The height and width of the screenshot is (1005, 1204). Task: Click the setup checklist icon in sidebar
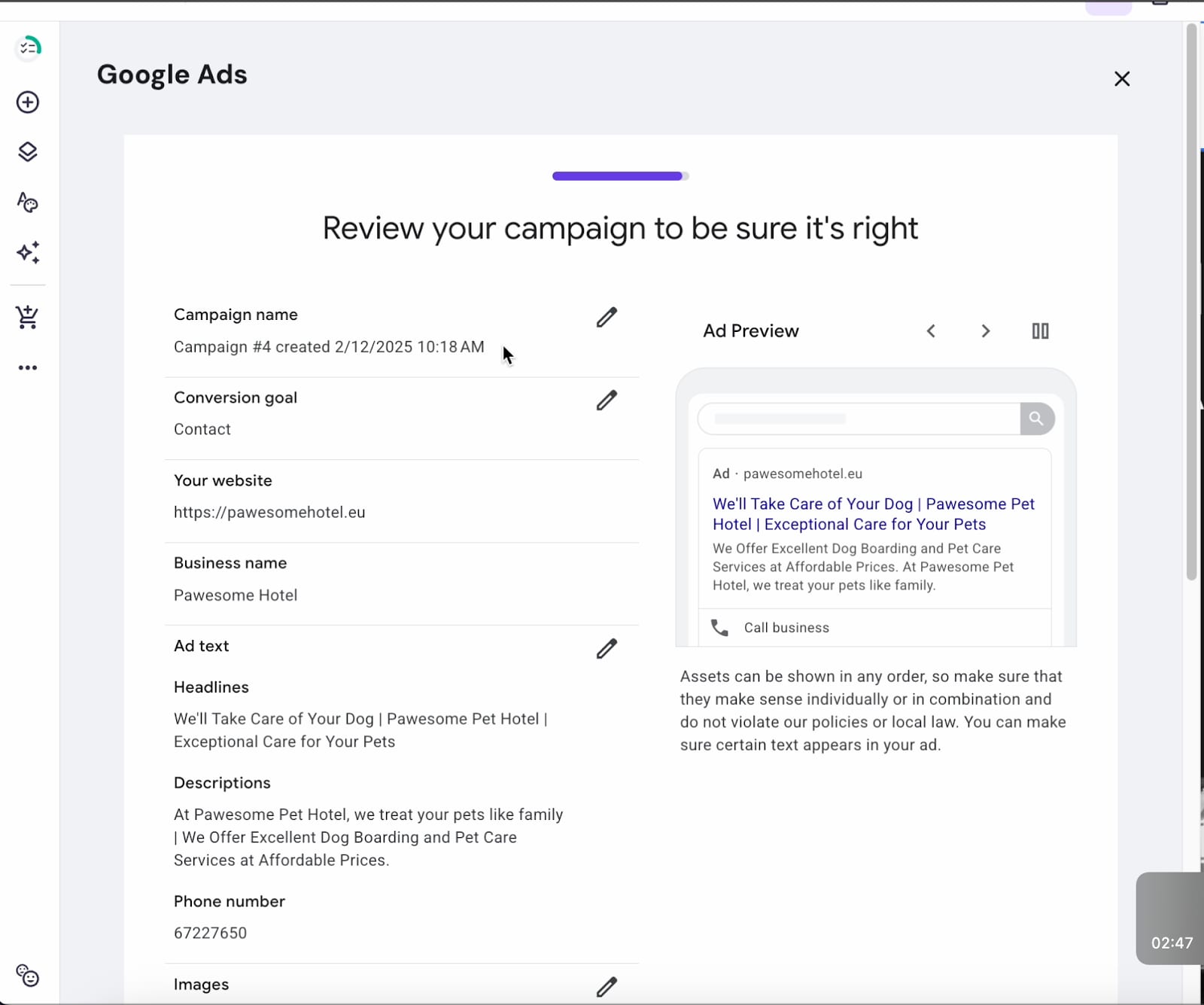click(x=28, y=49)
